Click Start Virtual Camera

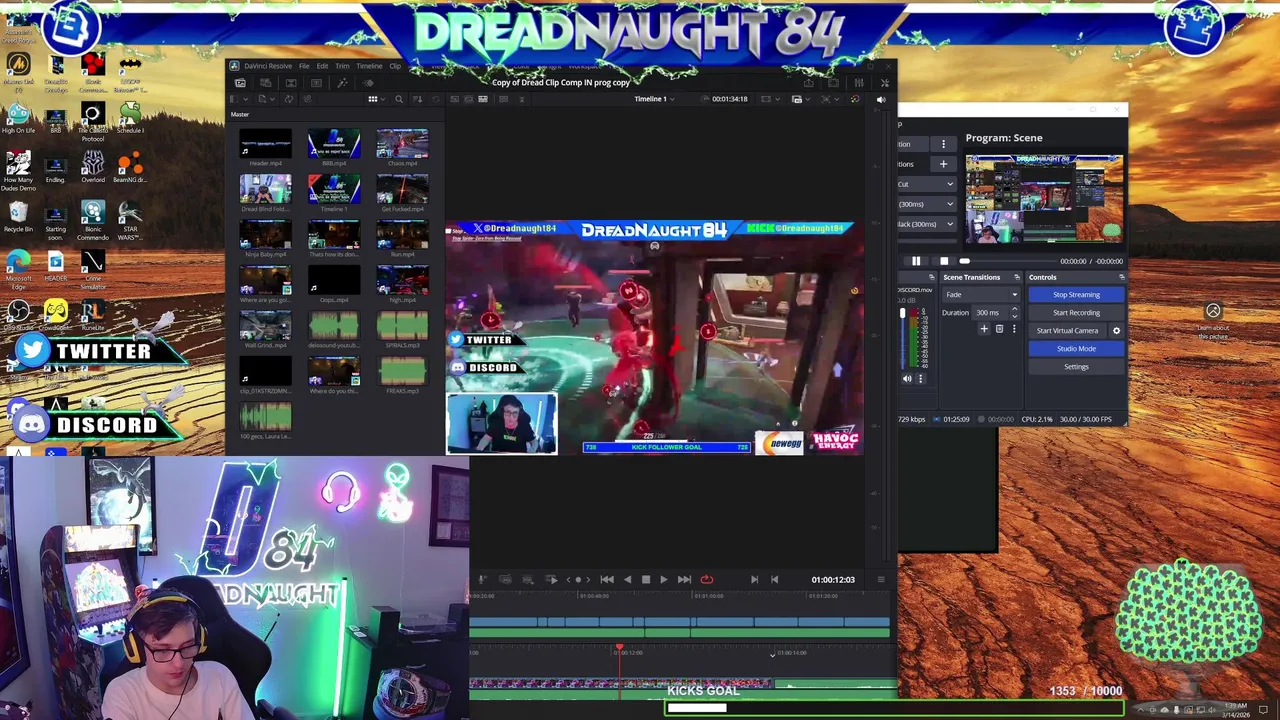pyautogui.click(x=1067, y=330)
